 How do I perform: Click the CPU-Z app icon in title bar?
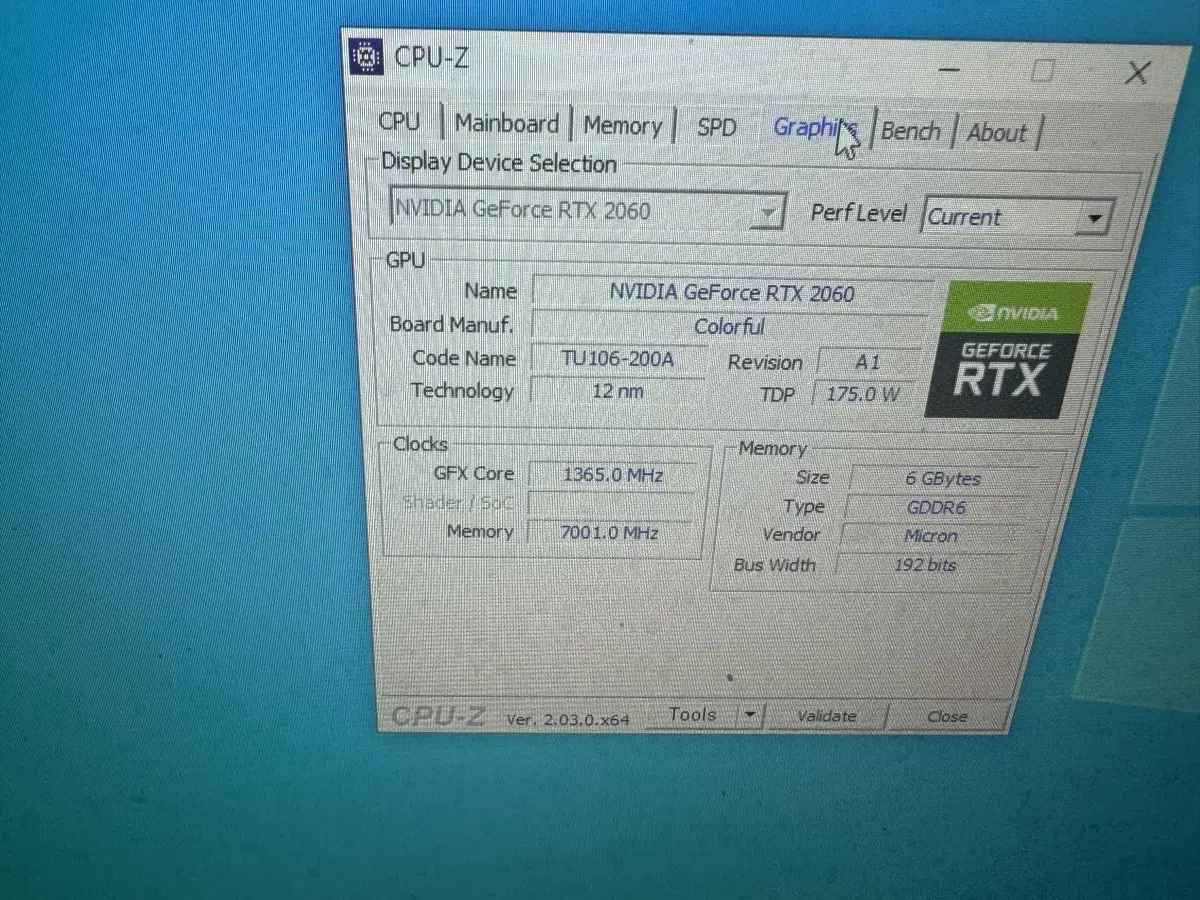[367, 56]
